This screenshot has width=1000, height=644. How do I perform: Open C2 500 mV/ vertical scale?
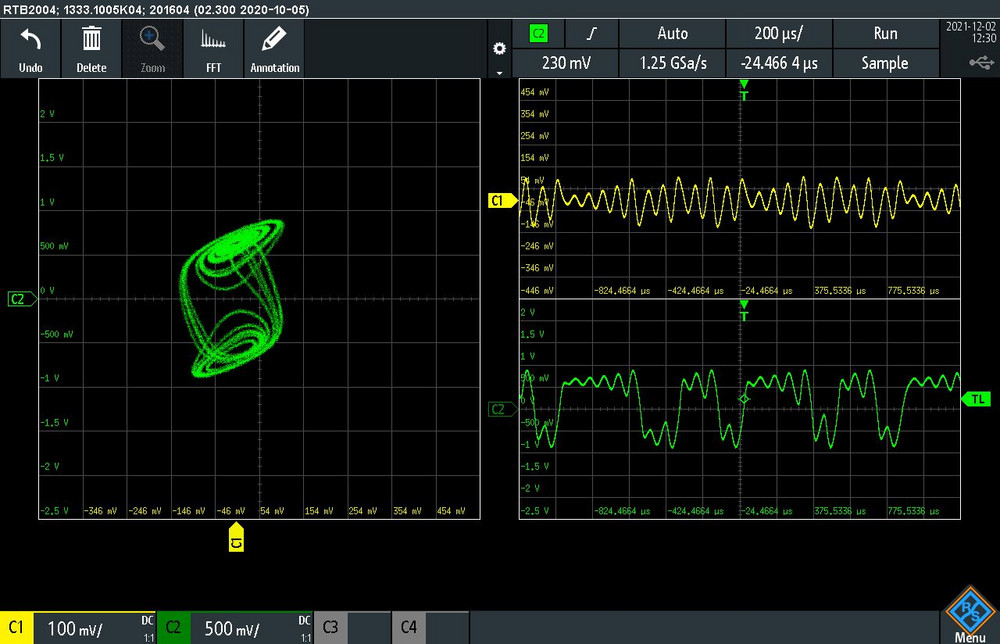point(251,629)
